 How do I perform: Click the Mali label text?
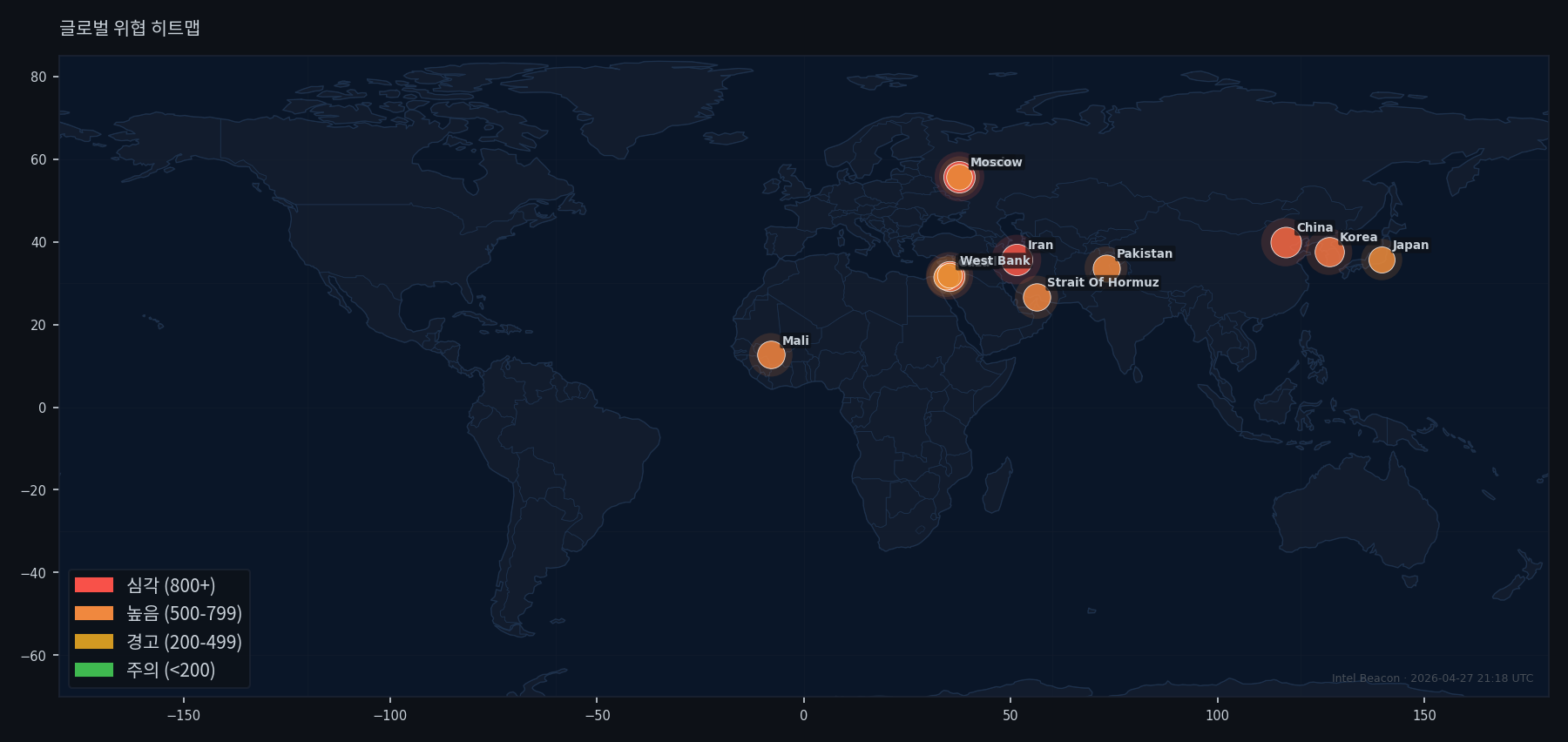point(795,341)
